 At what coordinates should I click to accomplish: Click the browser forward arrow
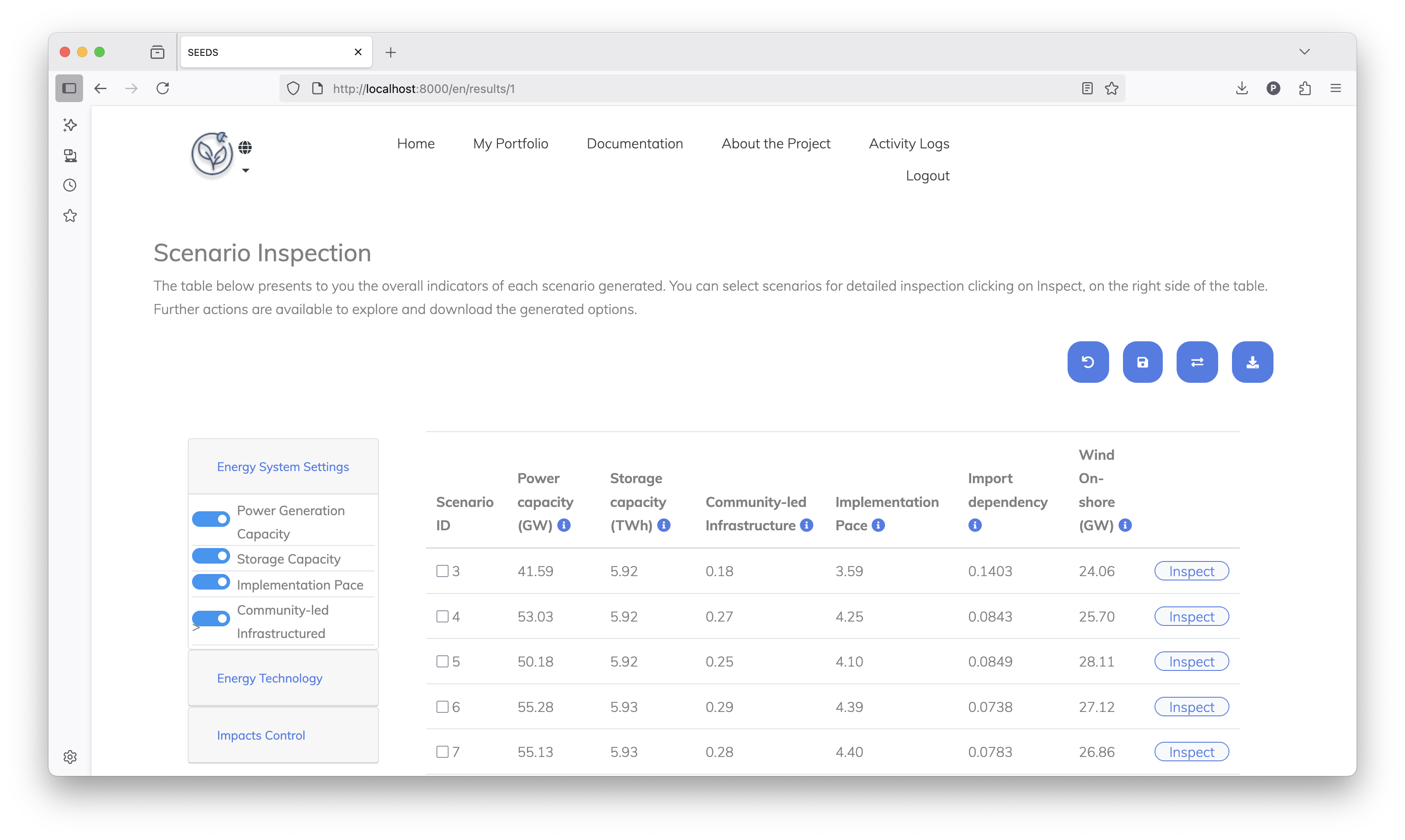click(x=132, y=88)
